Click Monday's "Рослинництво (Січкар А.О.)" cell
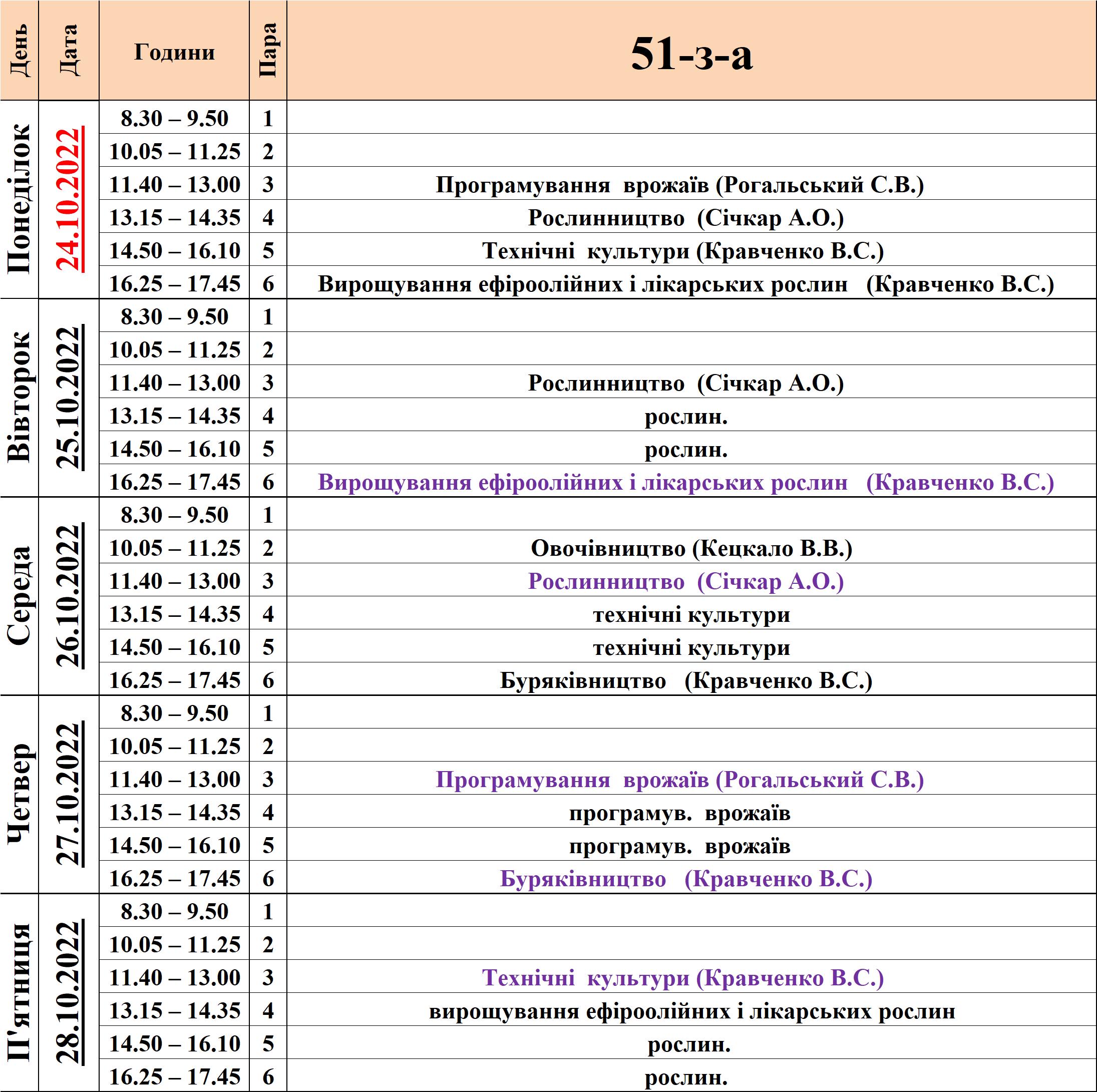 (691, 216)
